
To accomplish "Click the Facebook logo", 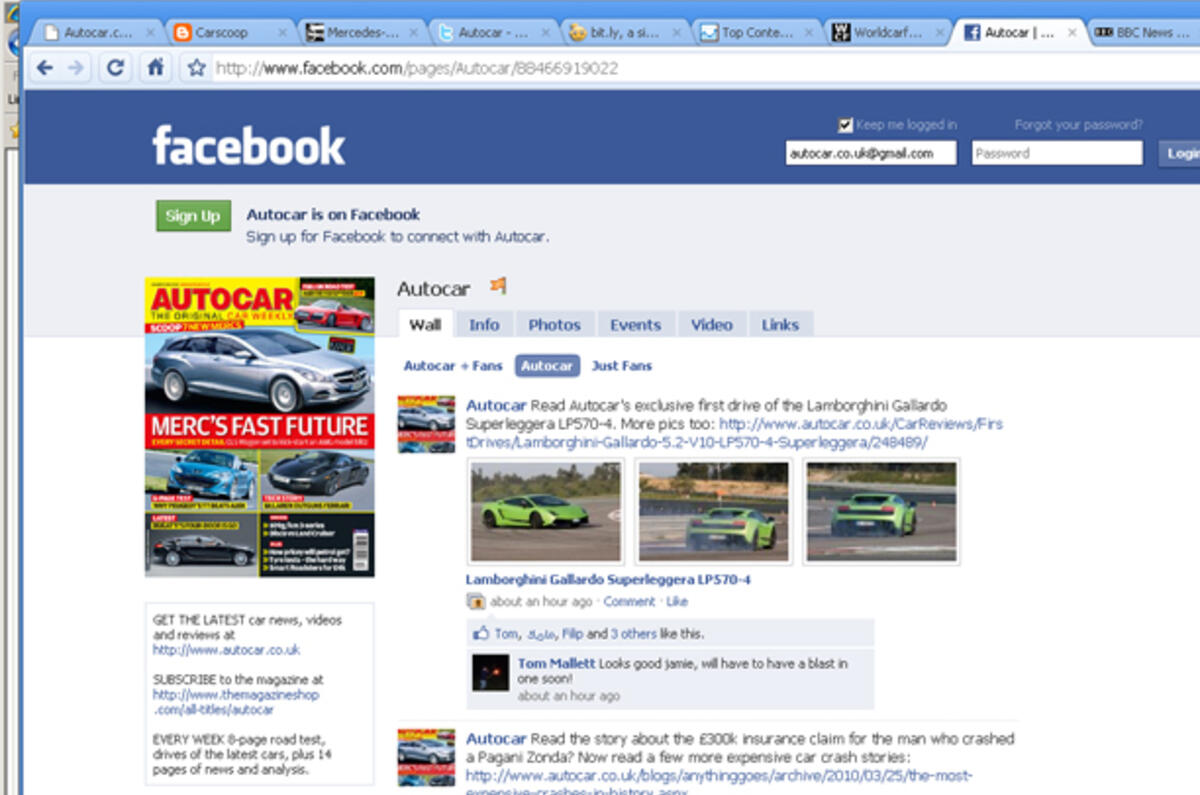I will (x=249, y=146).
